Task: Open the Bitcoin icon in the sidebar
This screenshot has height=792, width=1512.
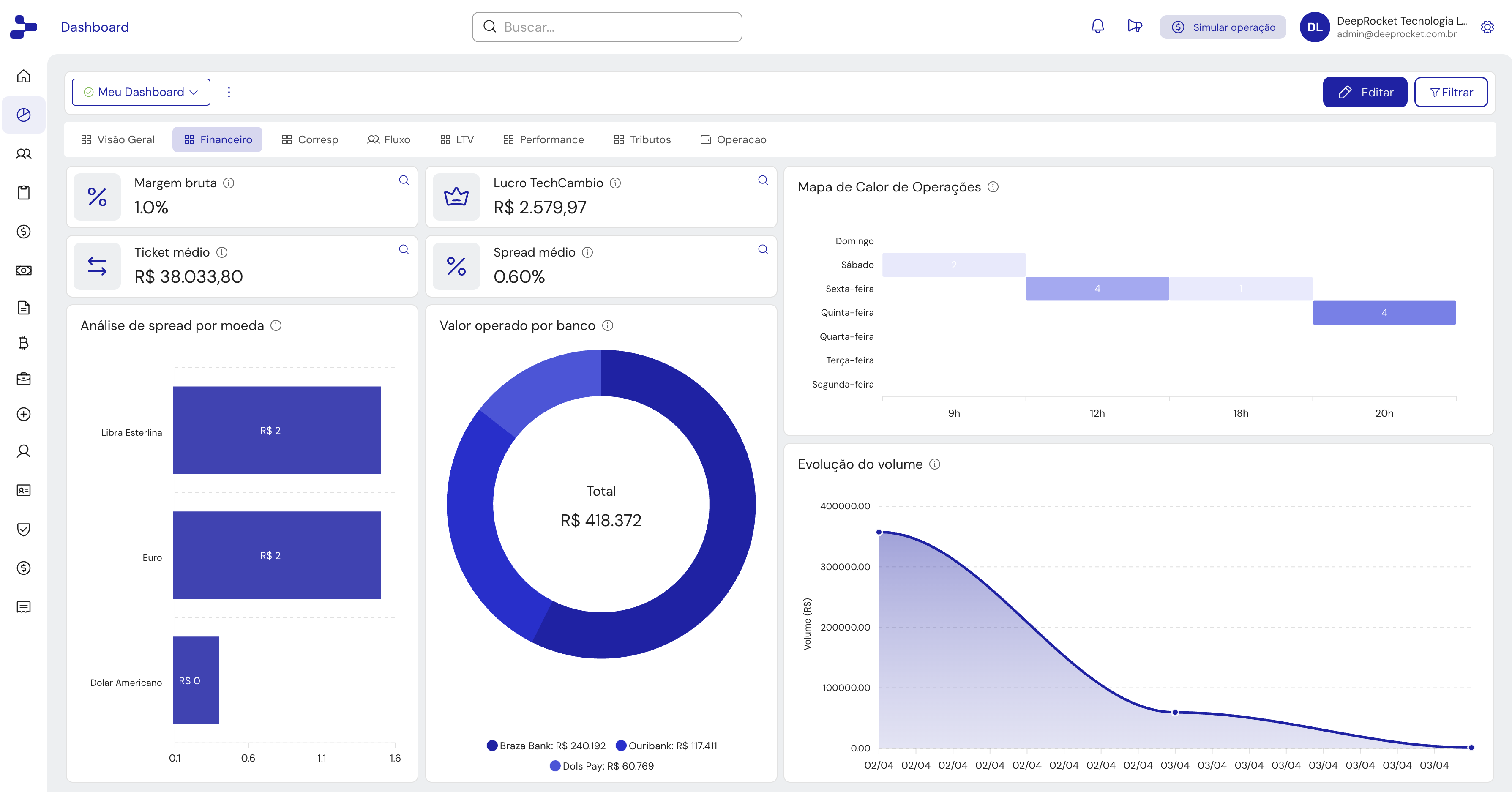Action: (24, 343)
